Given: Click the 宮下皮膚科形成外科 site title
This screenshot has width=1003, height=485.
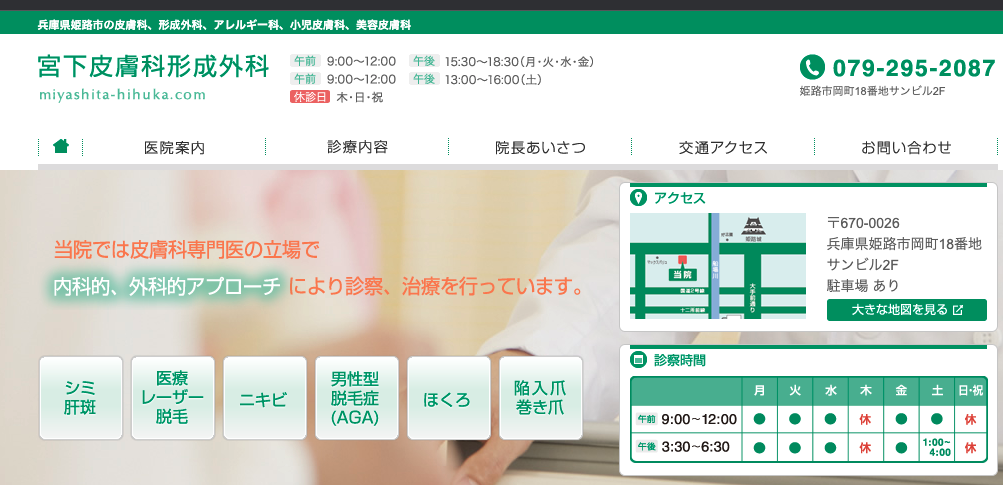Looking at the screenshot, I should (154, 67).
